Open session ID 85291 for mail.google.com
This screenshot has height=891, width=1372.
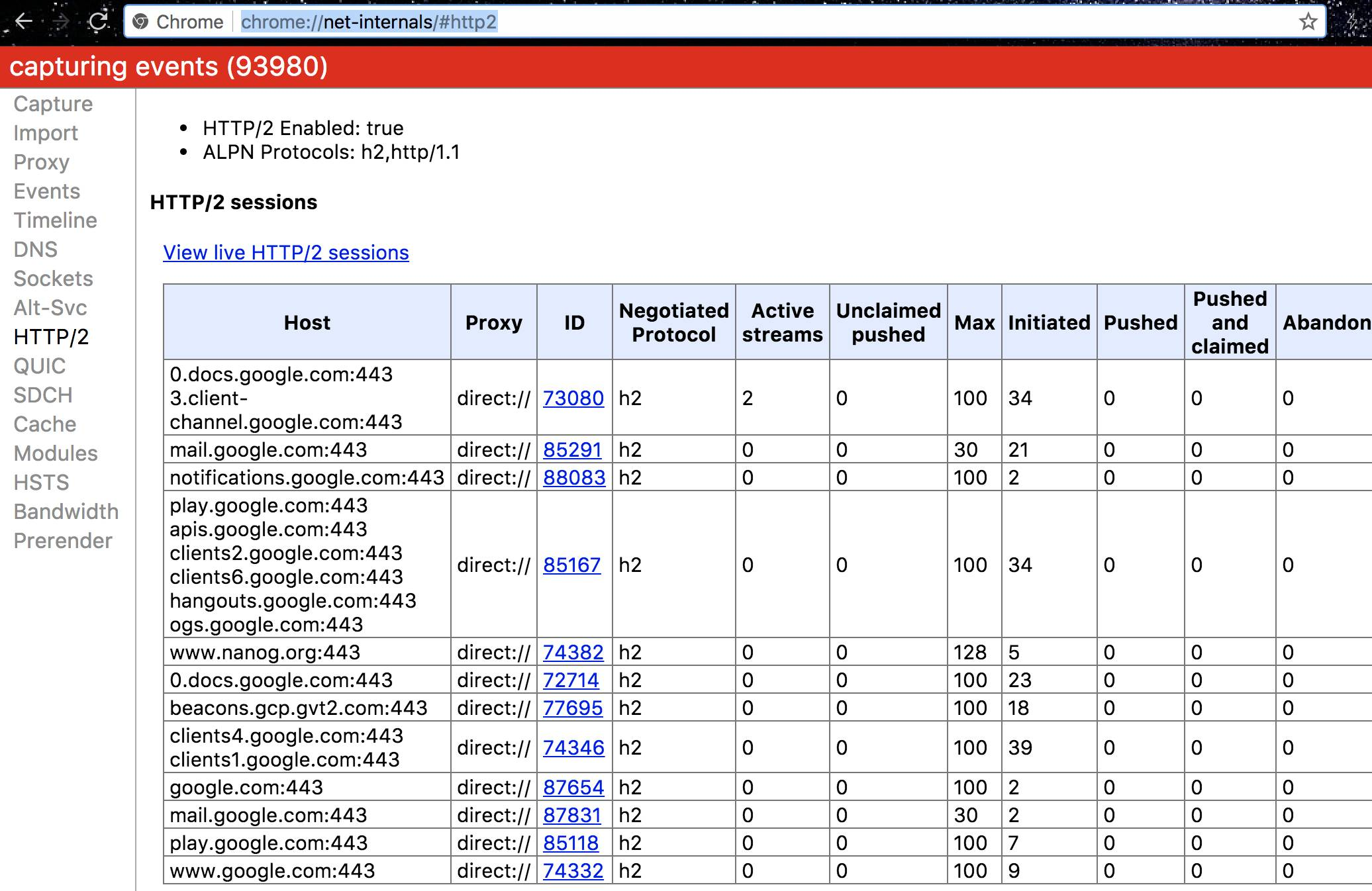tap(571, 450)
